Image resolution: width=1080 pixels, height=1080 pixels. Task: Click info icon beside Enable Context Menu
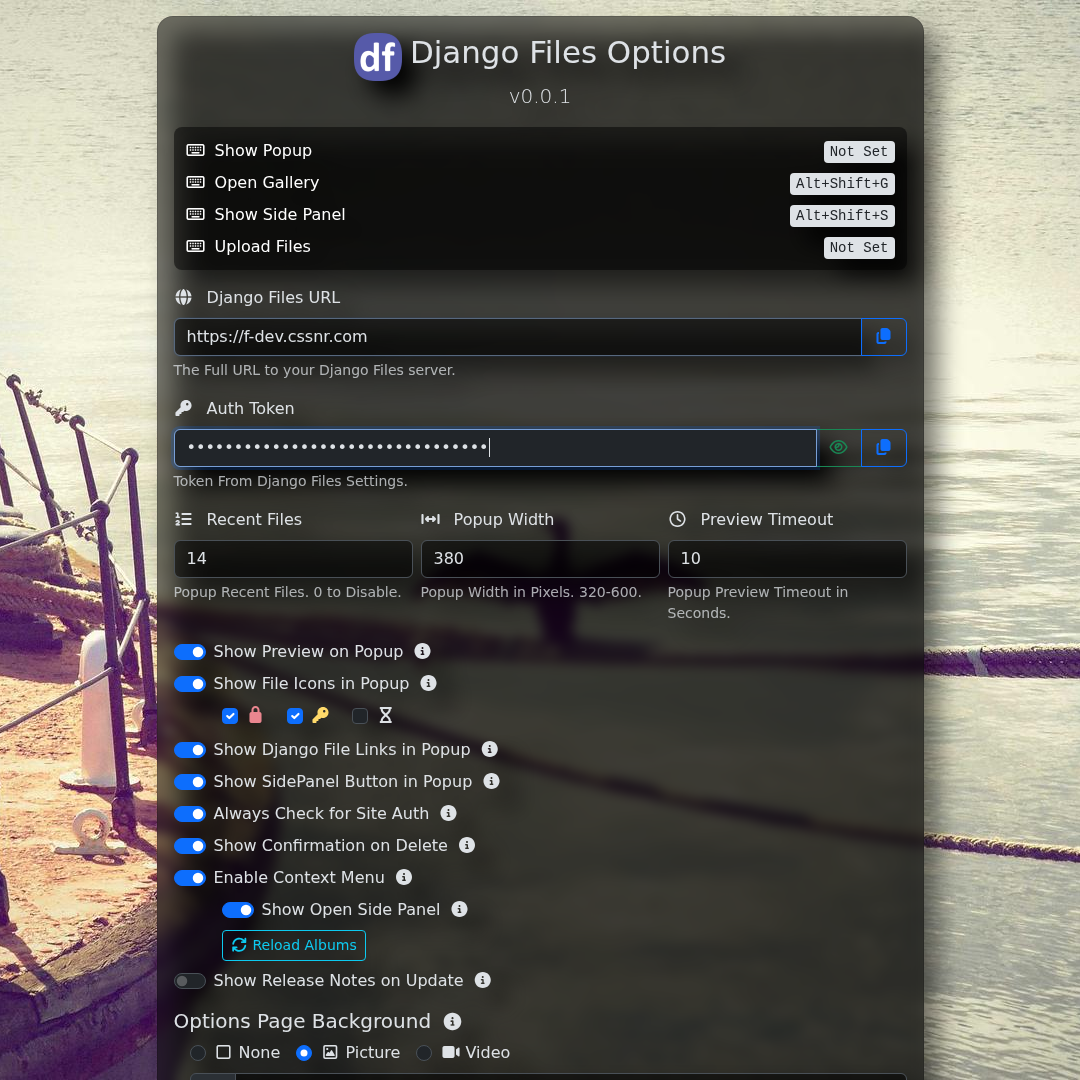click(404, 877)
